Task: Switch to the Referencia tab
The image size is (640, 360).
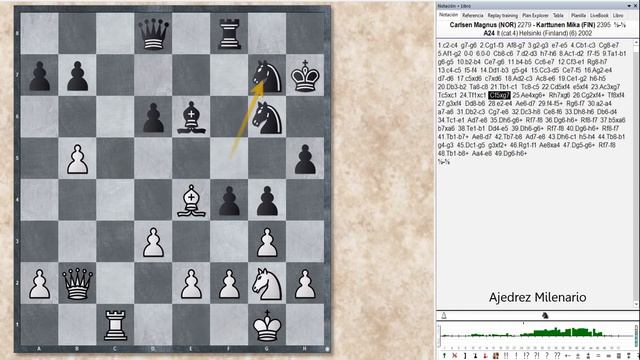Action: tap(473, 15)
